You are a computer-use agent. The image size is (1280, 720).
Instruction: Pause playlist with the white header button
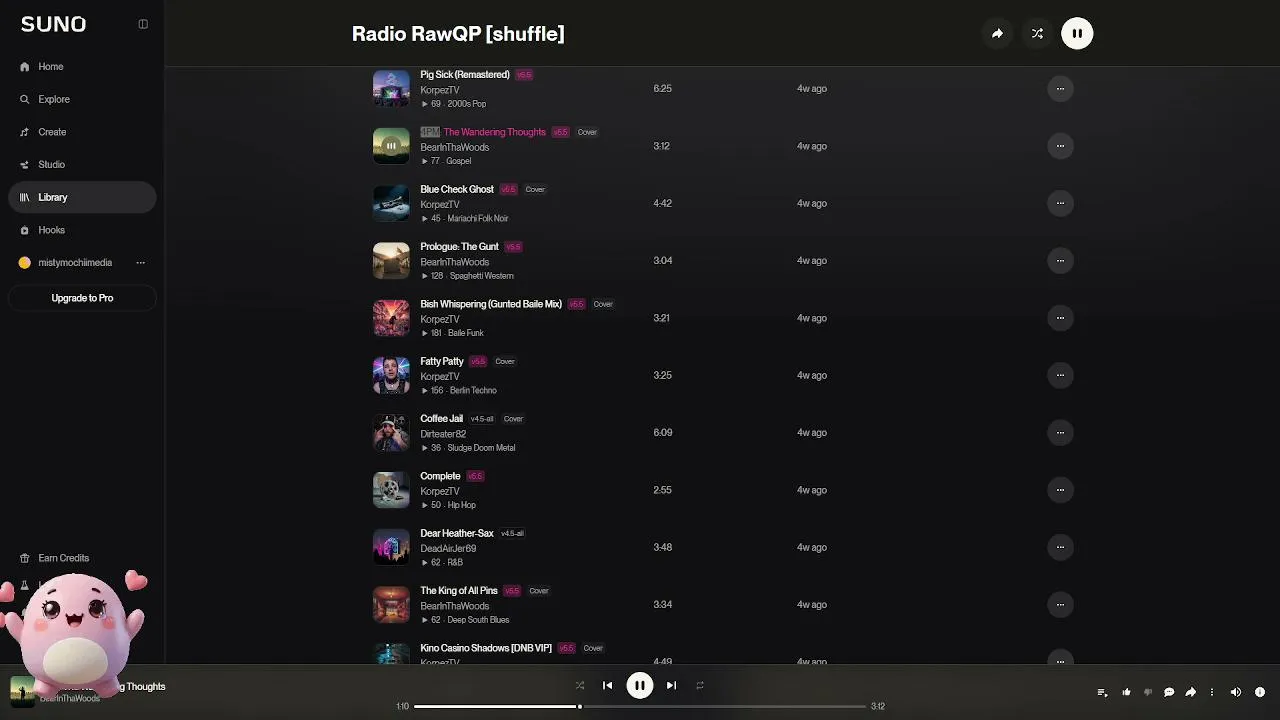click(1077, 33)
